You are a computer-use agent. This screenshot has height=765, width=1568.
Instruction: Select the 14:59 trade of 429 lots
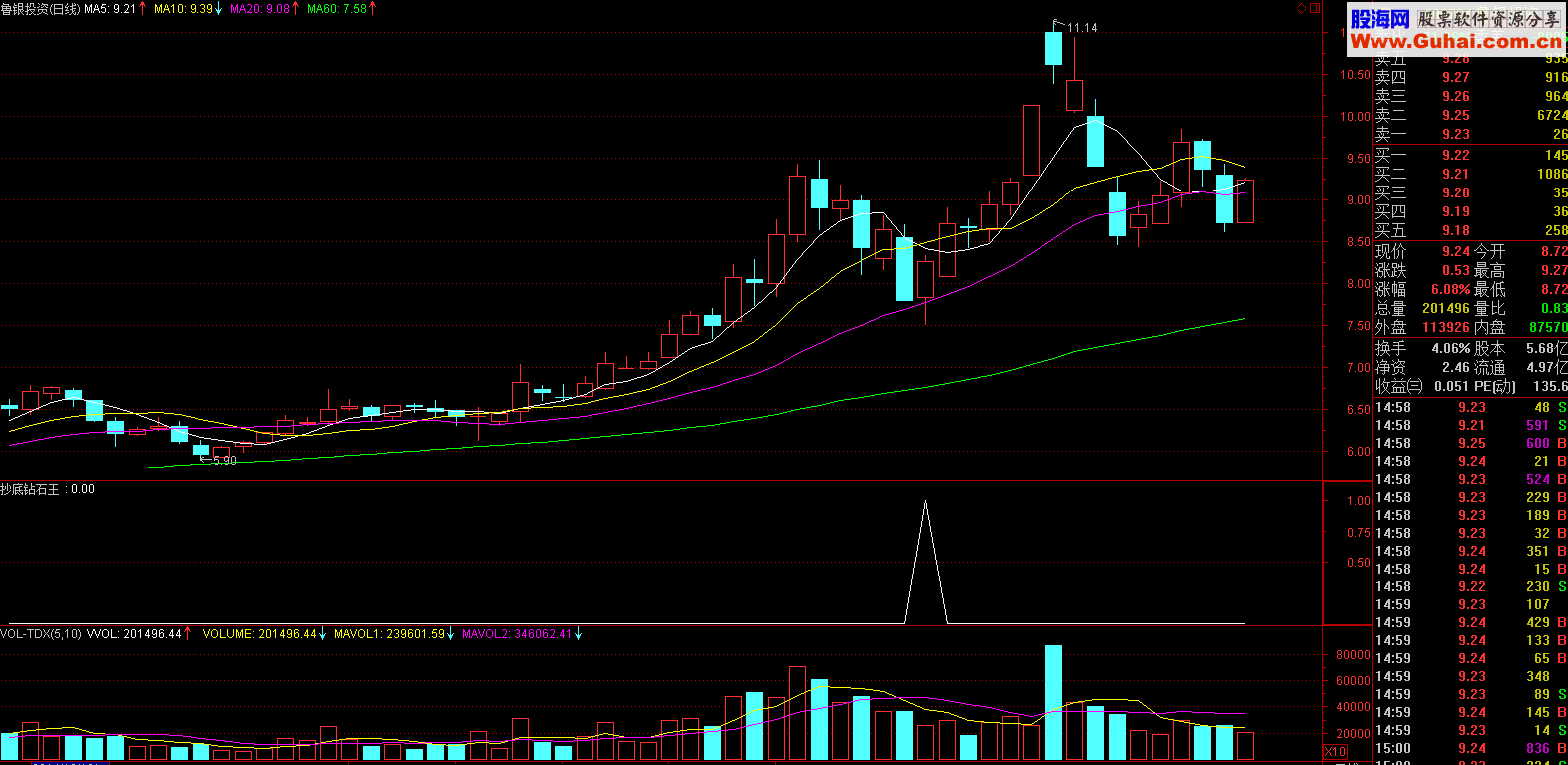point(1470,622)
